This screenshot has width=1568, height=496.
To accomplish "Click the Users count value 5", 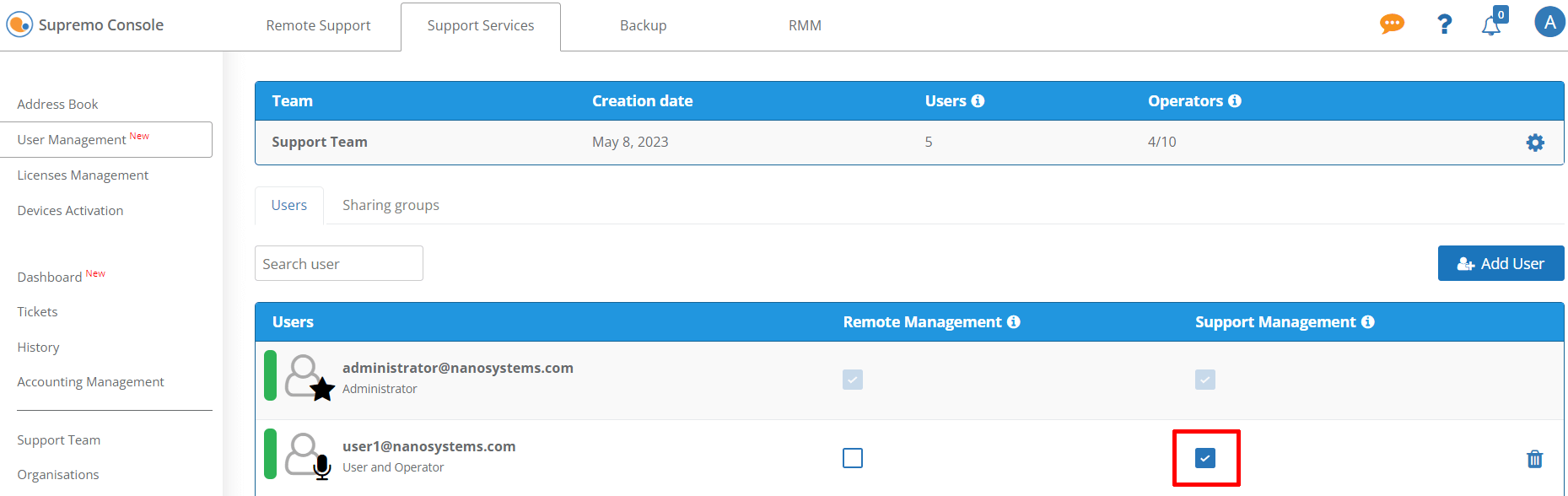I will (929, 142).
